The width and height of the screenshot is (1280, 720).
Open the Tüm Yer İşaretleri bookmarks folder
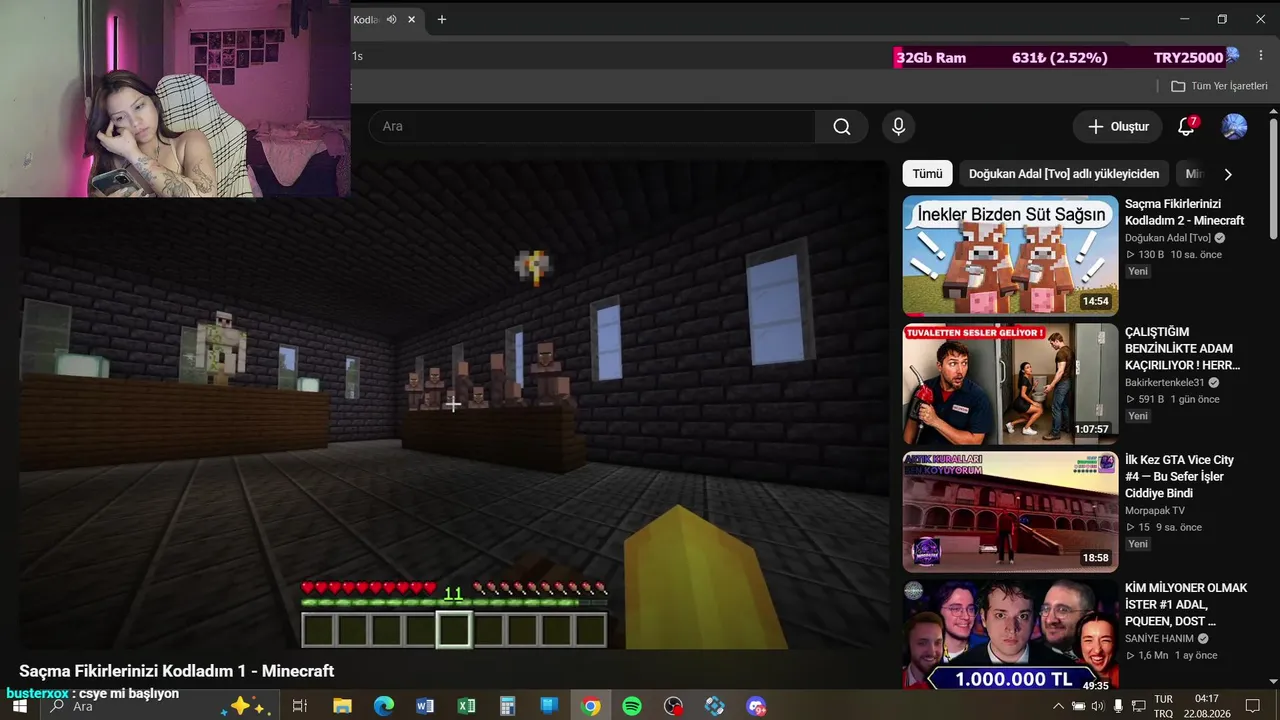click(1219, 86)
